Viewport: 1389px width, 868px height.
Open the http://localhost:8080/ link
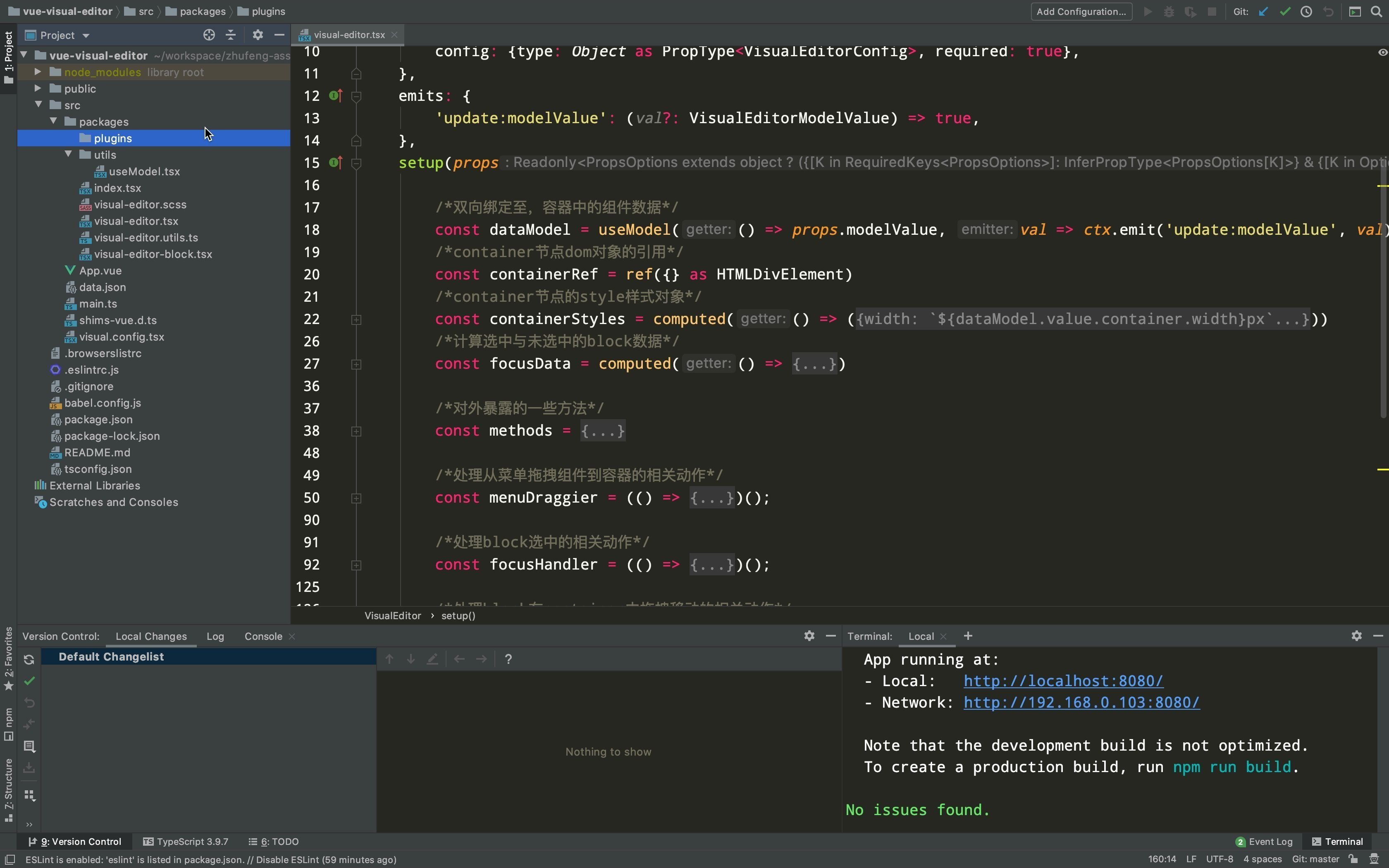(1063, 681)
